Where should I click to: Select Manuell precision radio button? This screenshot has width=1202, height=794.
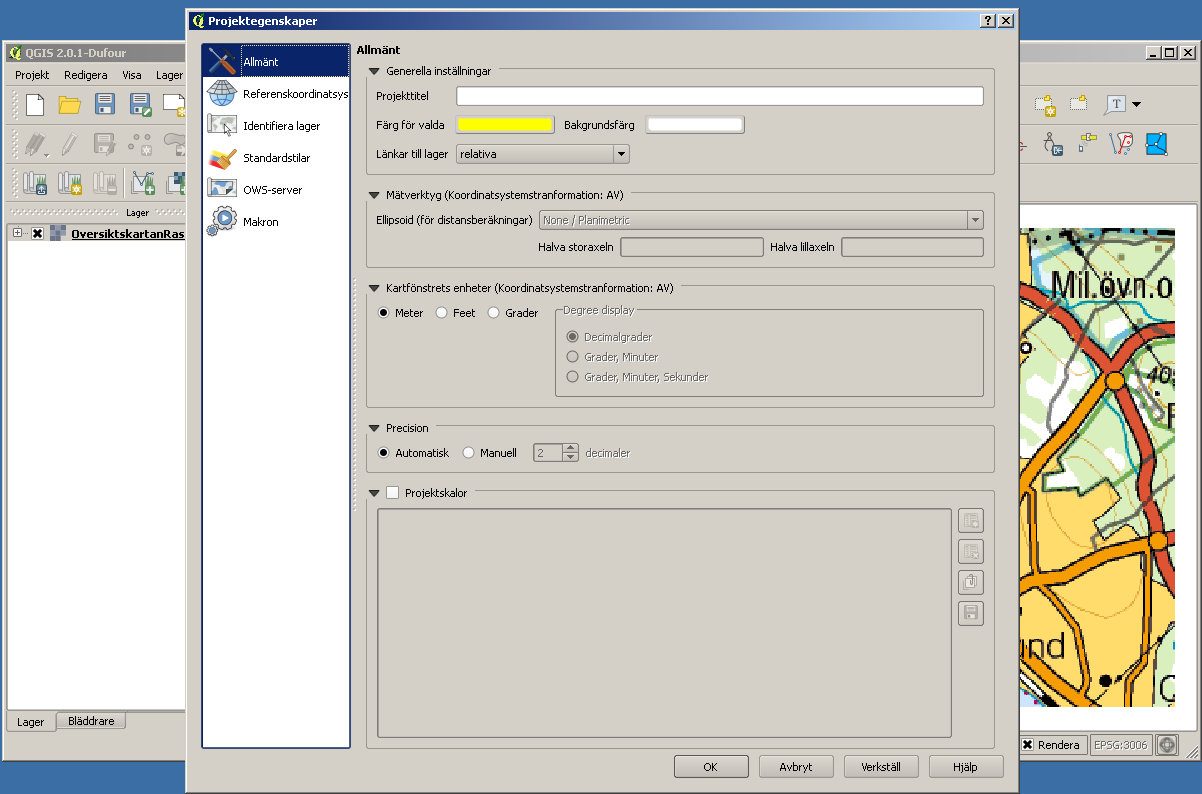click(469, 453)
